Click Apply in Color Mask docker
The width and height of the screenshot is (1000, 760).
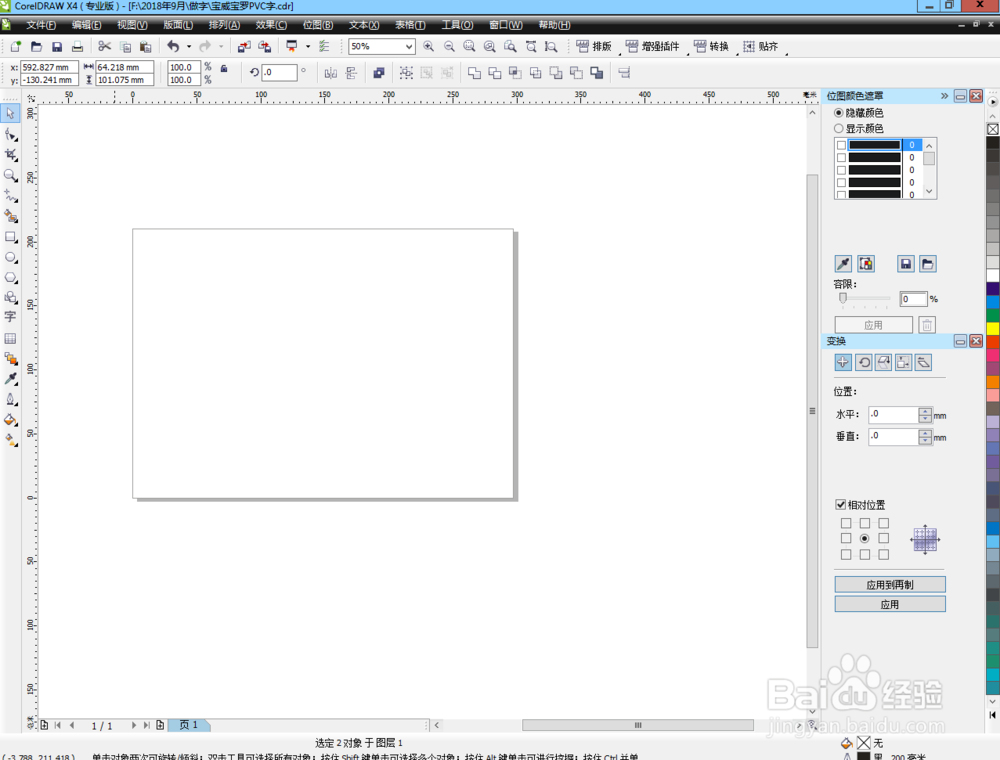pos(873,325)
